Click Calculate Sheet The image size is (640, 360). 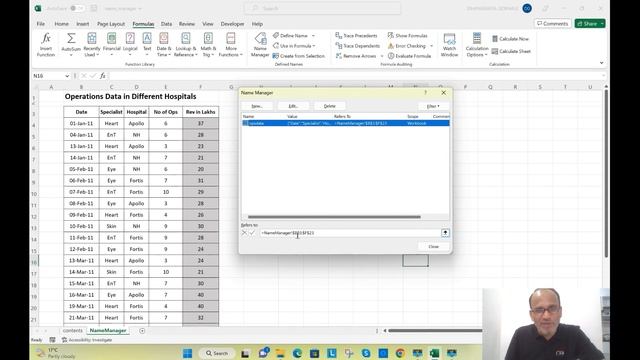tap(511, 51)
